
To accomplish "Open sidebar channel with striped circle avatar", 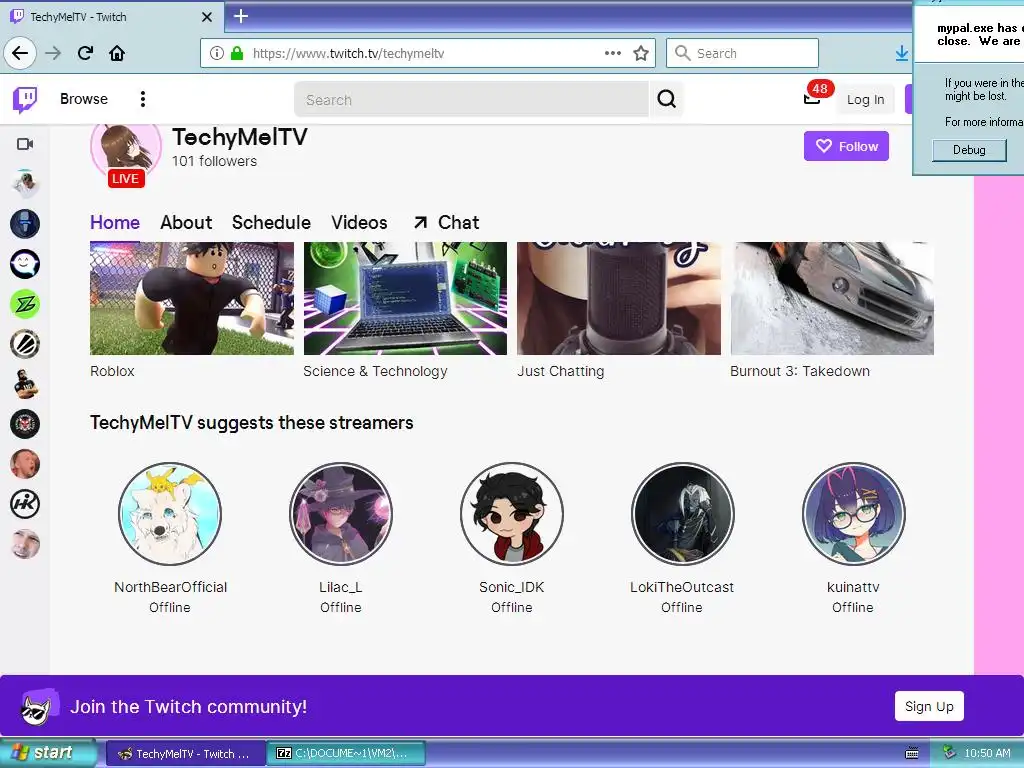I will click(25, 344).
